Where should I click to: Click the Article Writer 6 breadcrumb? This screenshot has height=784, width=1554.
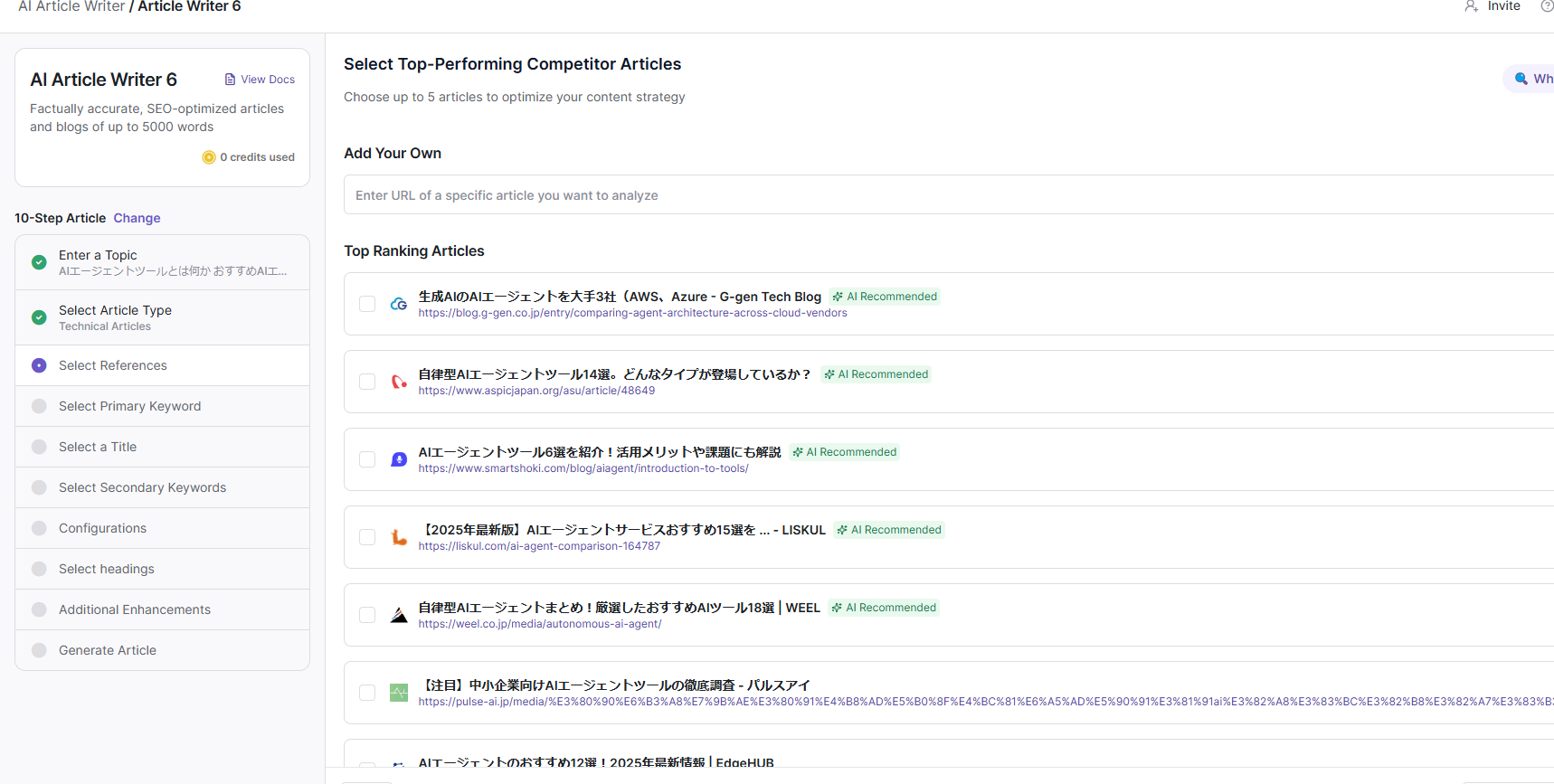coord(189,6)
